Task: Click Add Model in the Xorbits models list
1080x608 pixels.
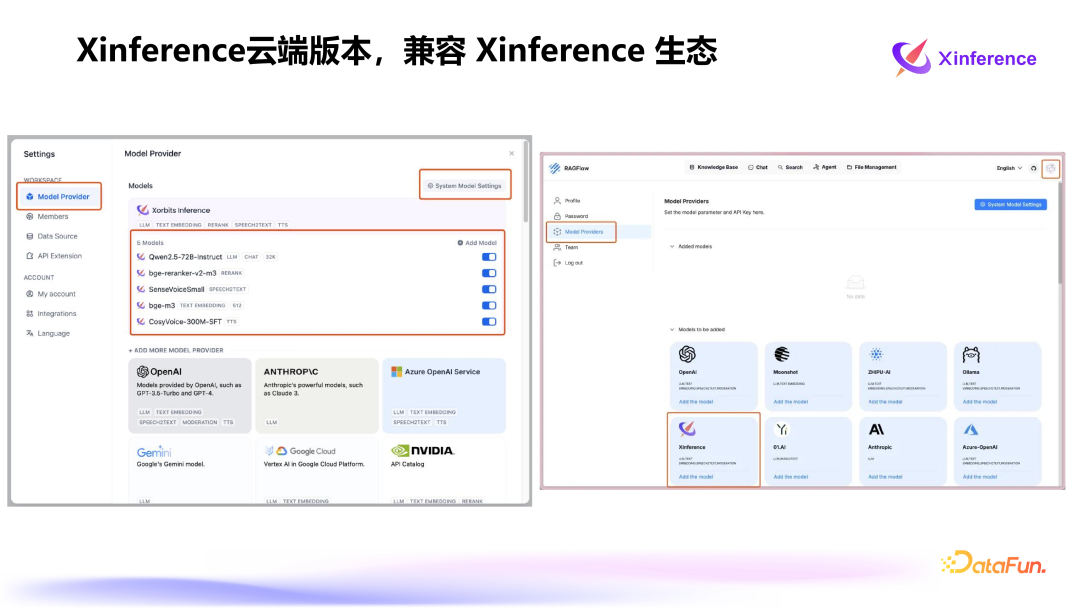Action: click(477, 243)
